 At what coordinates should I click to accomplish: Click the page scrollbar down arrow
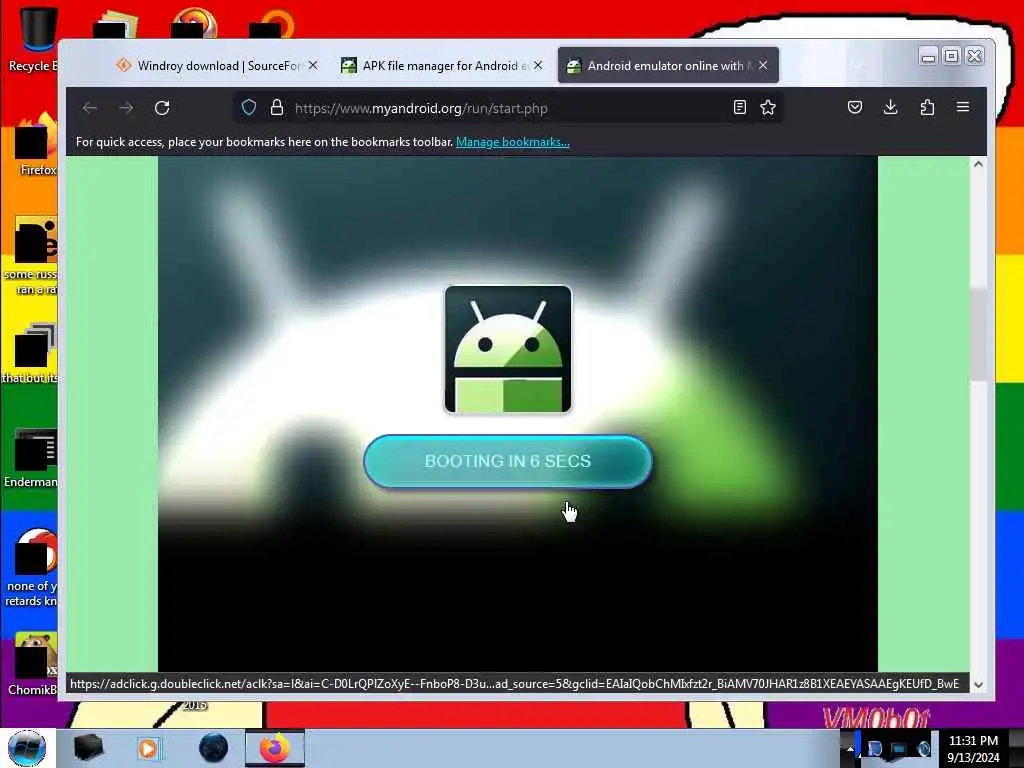[978, 684]
